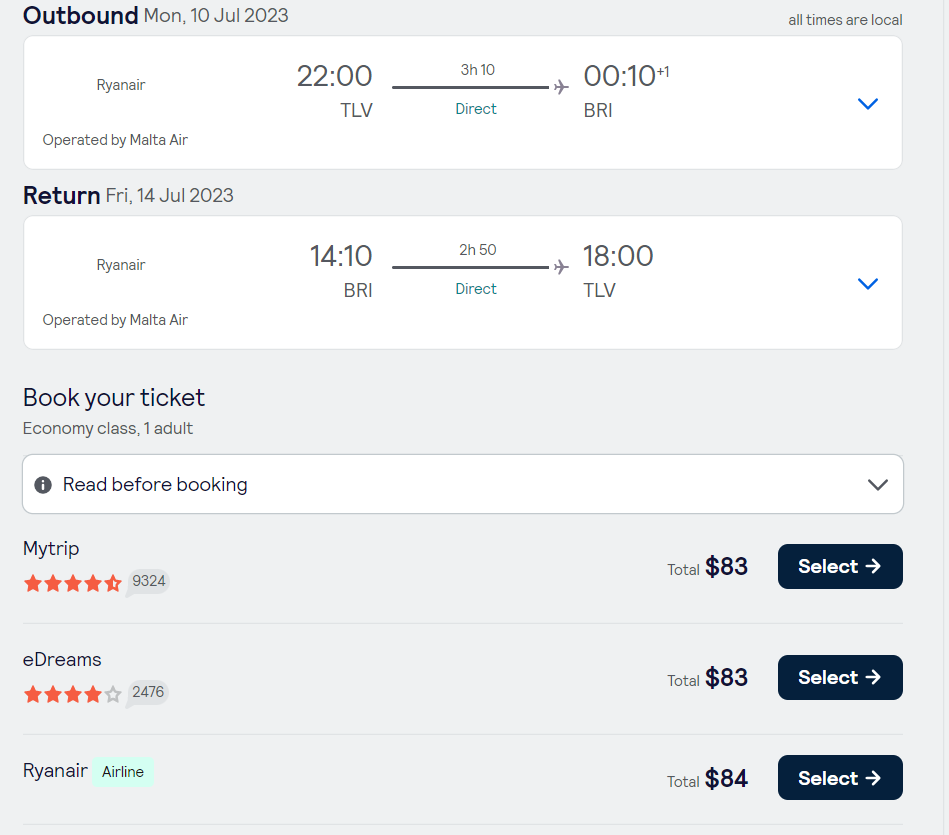The height and width of the screenshot is (835, 949).
Task: Expand outbound flight details chevron
Action: (x=867, y=103)
